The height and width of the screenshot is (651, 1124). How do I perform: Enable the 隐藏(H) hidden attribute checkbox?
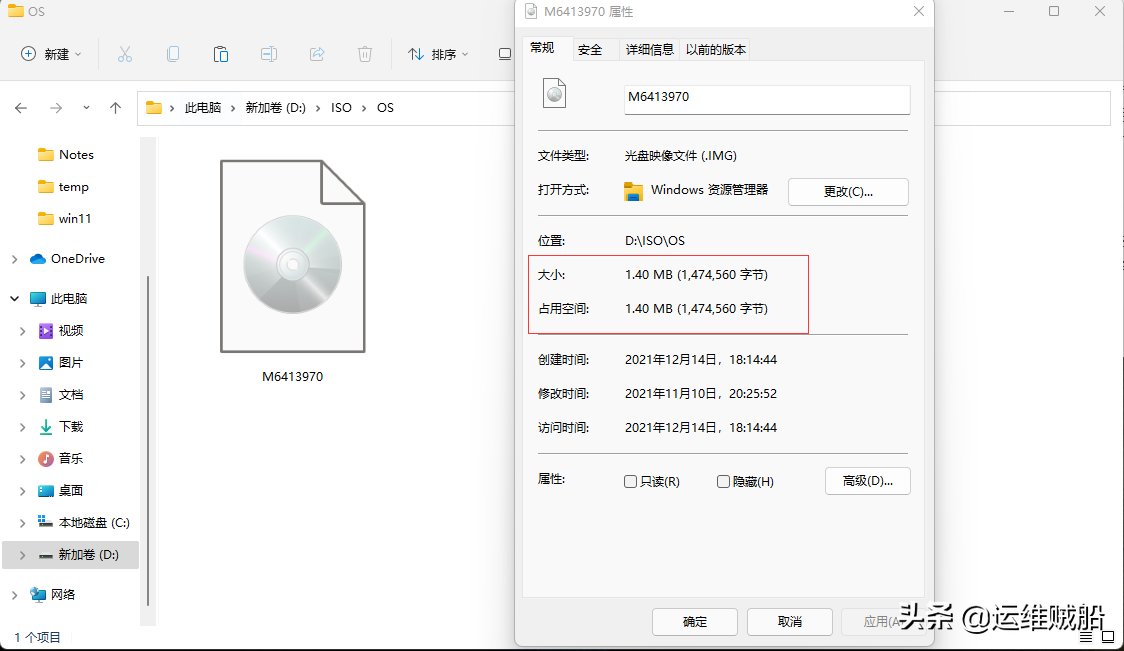(723, 481)
